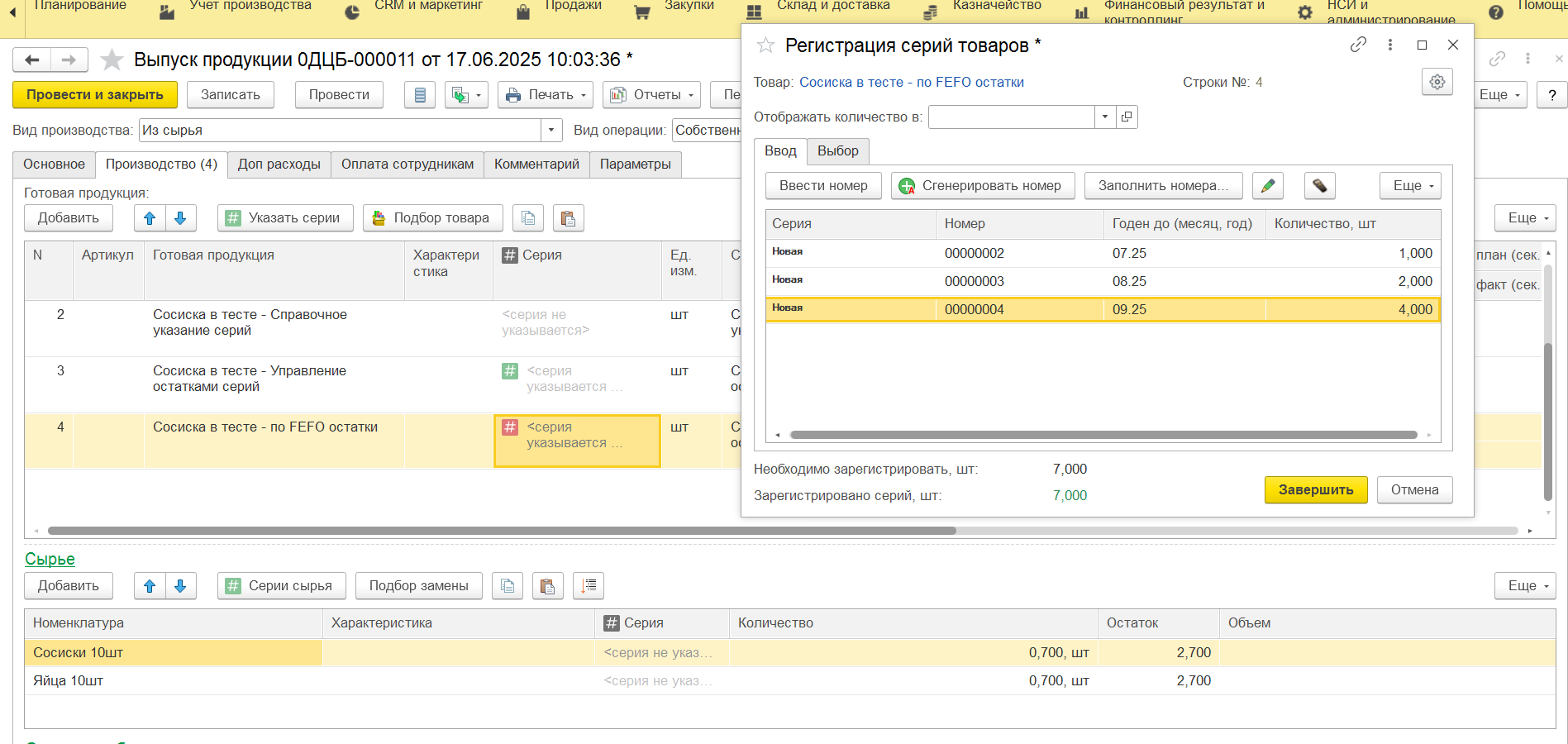The height and width of the screenshot is (744, 1568).
Task: Click the settings gear icon in series dialog
Action: pos(1437,82)
